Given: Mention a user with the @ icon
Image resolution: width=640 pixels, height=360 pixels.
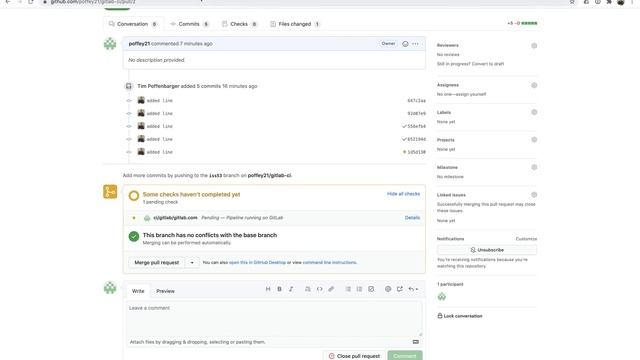Looking at the screenshot, I should click(388, 289).
